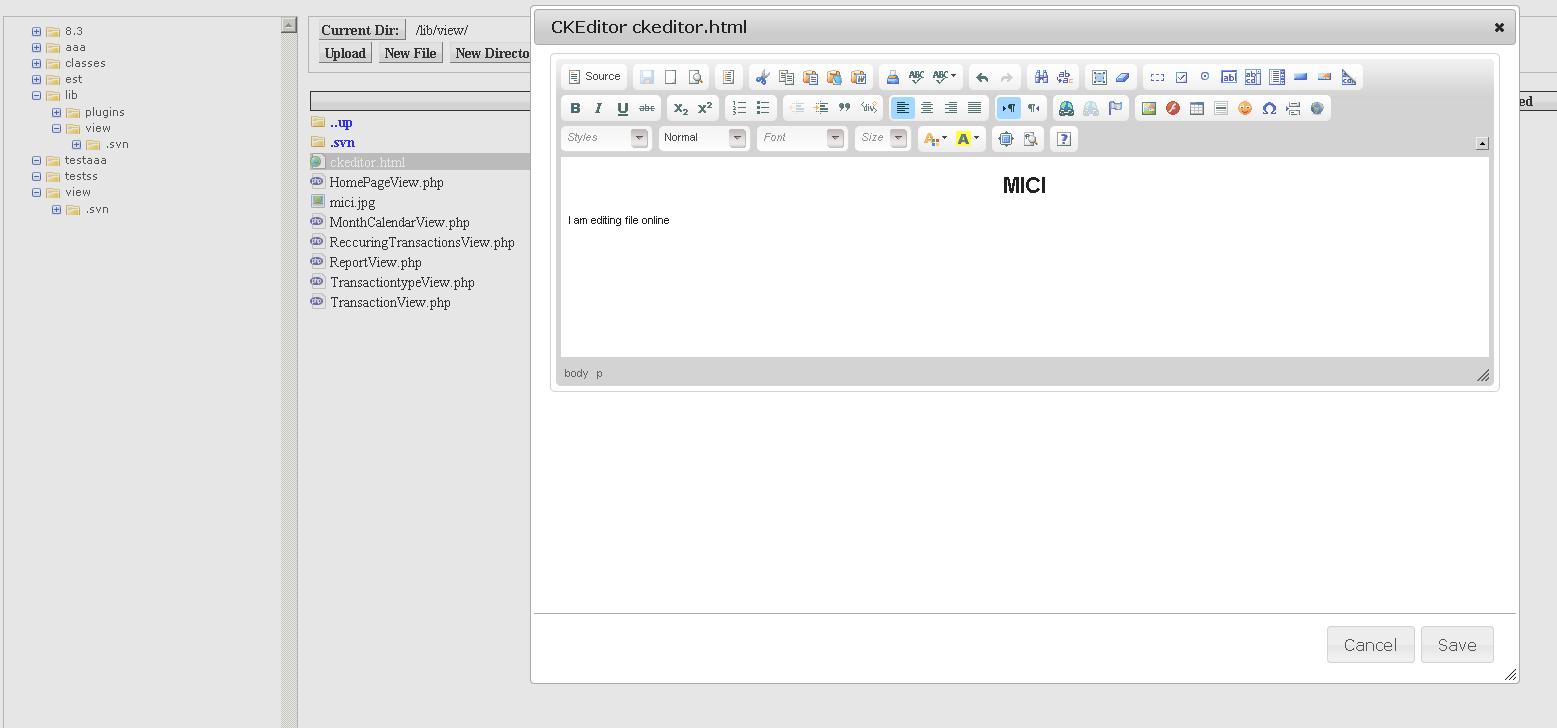This screenshot has width=1557, height=728.
Task: Open the Find binoculars tool
Action: point(1041,77)
